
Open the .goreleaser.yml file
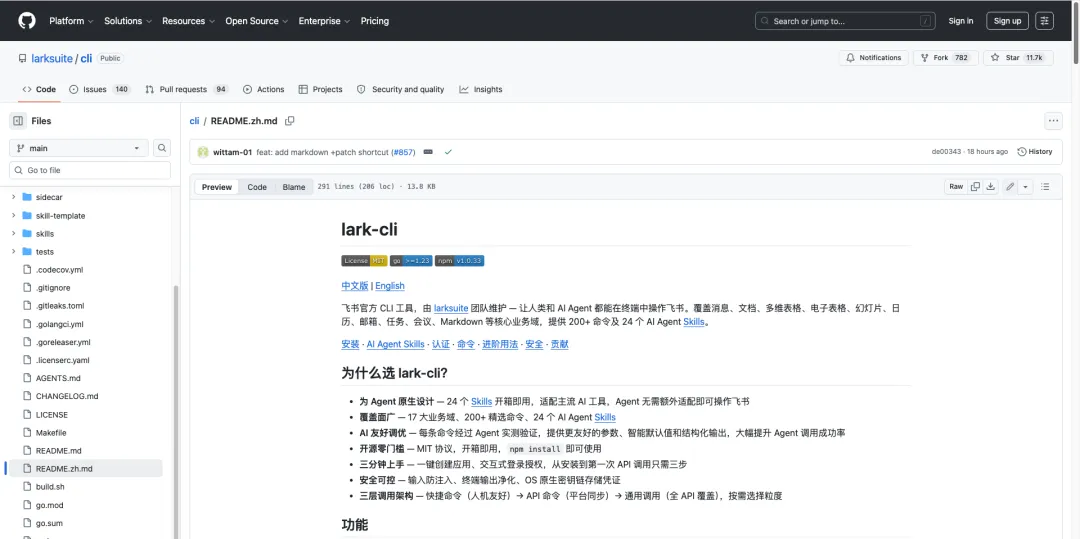pos(63,342)
